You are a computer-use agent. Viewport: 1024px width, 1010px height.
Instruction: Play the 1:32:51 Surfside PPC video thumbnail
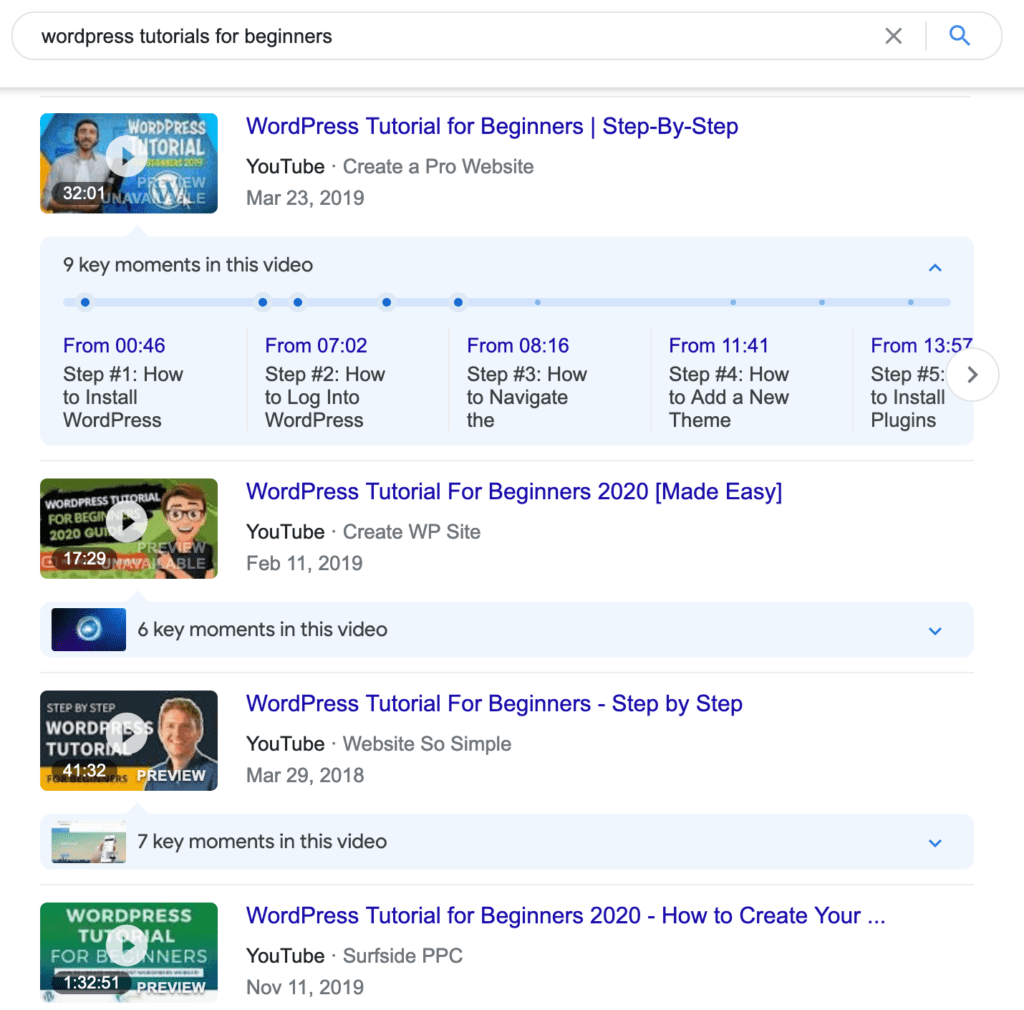[x=129, y=952]
